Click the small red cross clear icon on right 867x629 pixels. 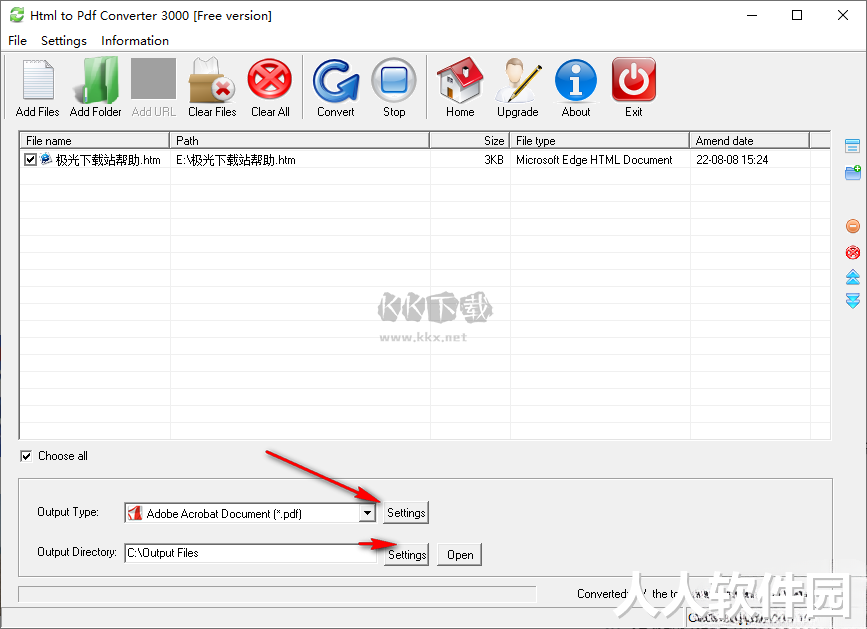click(x=853, y=253)
